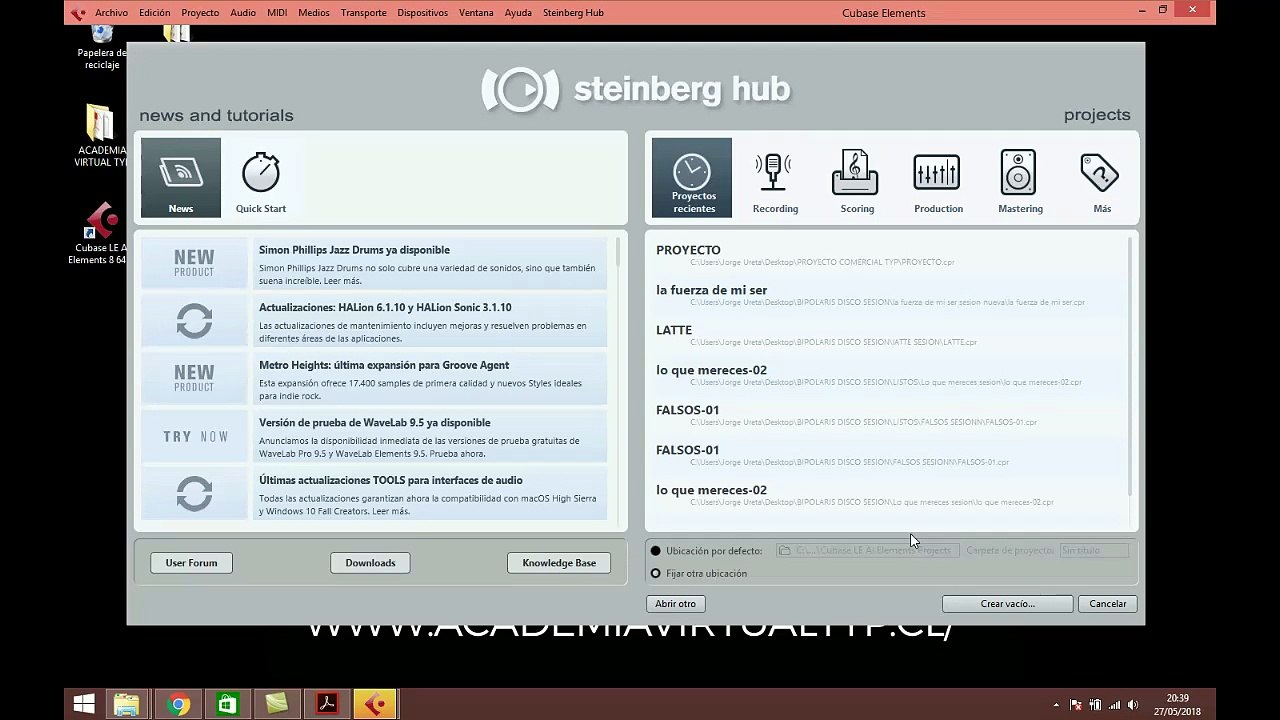Select the ACADEMIA VIRTUAL TYP desktop folder
This screenshot has height=720, width=1280.
click(x=101, y=135)
